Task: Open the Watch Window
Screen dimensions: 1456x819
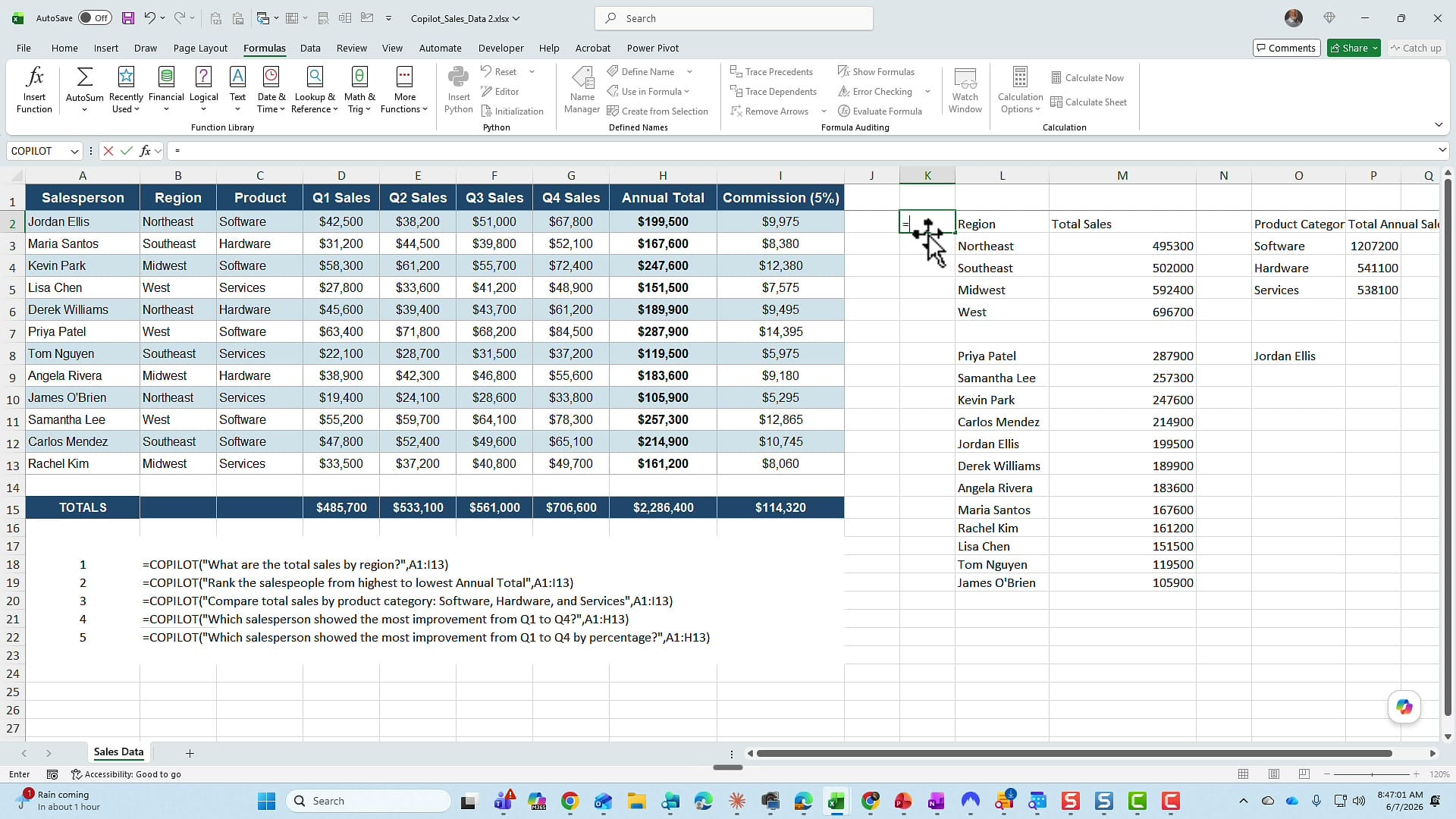Action: pos(965,90)
